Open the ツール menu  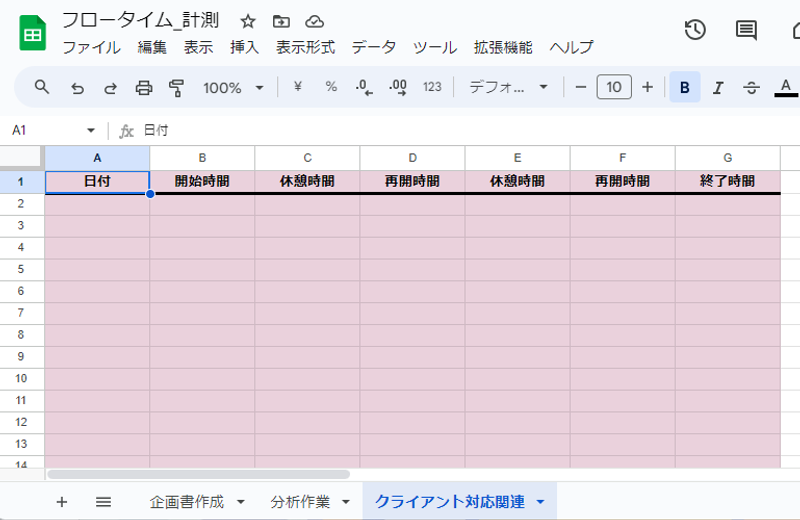(435, 47)
